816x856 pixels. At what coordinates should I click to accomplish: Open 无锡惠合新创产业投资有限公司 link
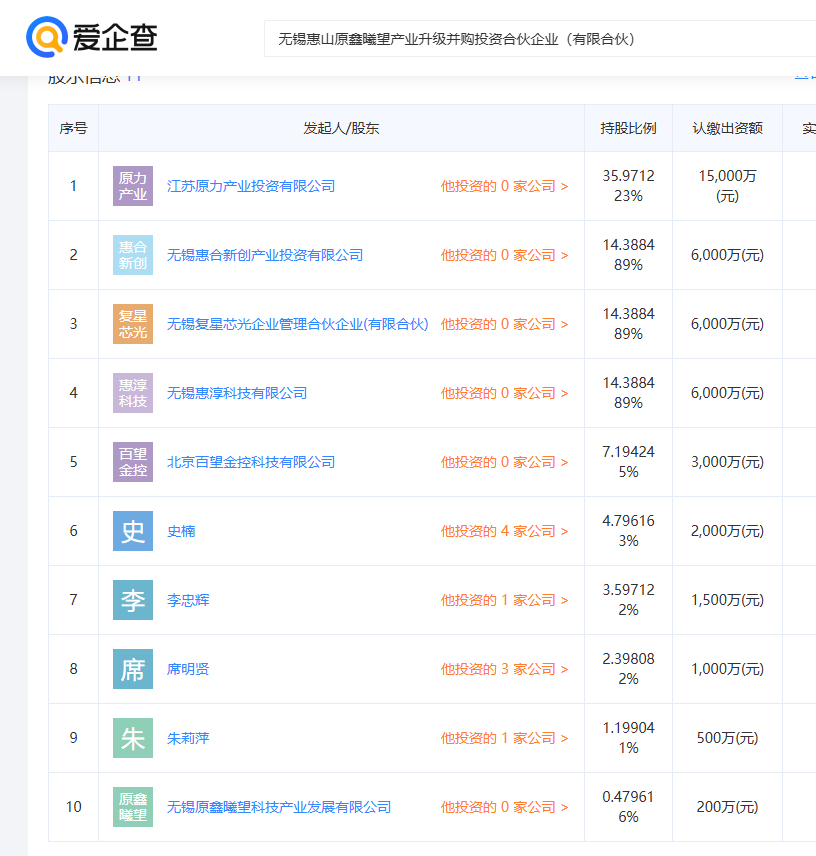click(x=265, y=255)
